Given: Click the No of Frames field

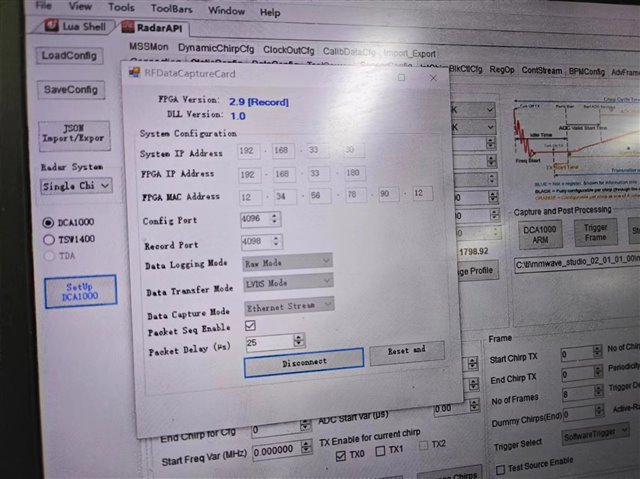Looking at the screenshot, I should click(x=578, y=393).
